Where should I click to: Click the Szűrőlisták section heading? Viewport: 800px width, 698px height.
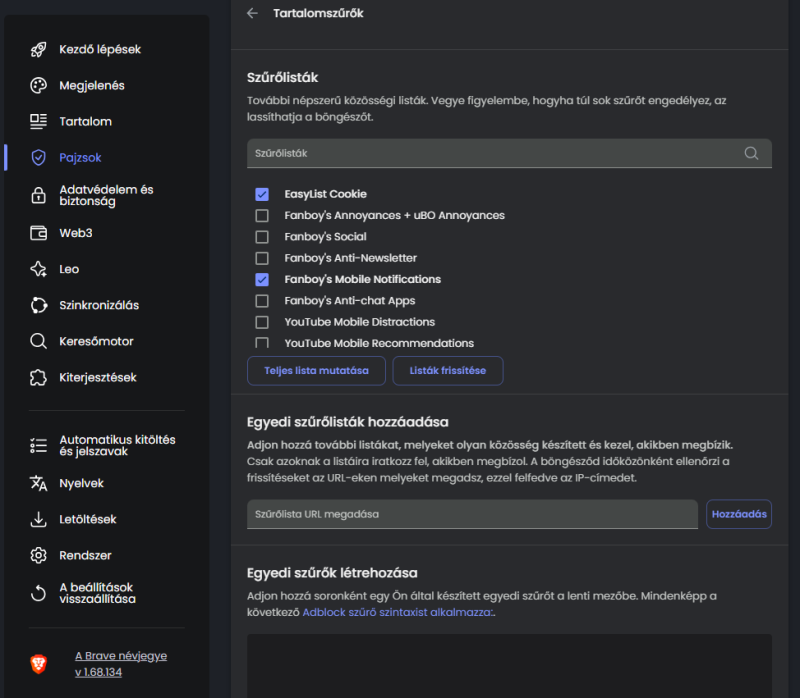(x=283, y=78)
